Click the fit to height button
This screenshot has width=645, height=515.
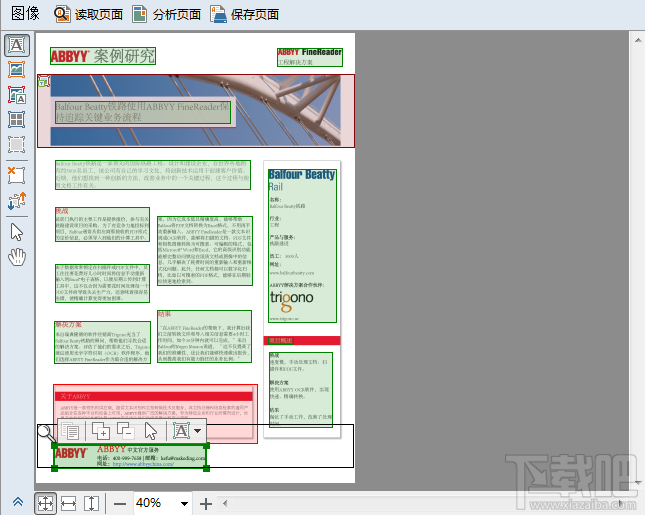click(91, 503)
